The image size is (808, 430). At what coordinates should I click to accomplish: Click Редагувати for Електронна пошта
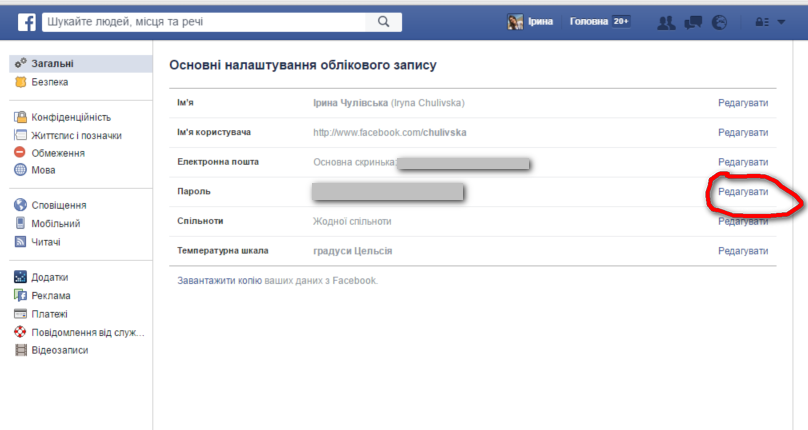pyautogui.click(x=743, y=161)
